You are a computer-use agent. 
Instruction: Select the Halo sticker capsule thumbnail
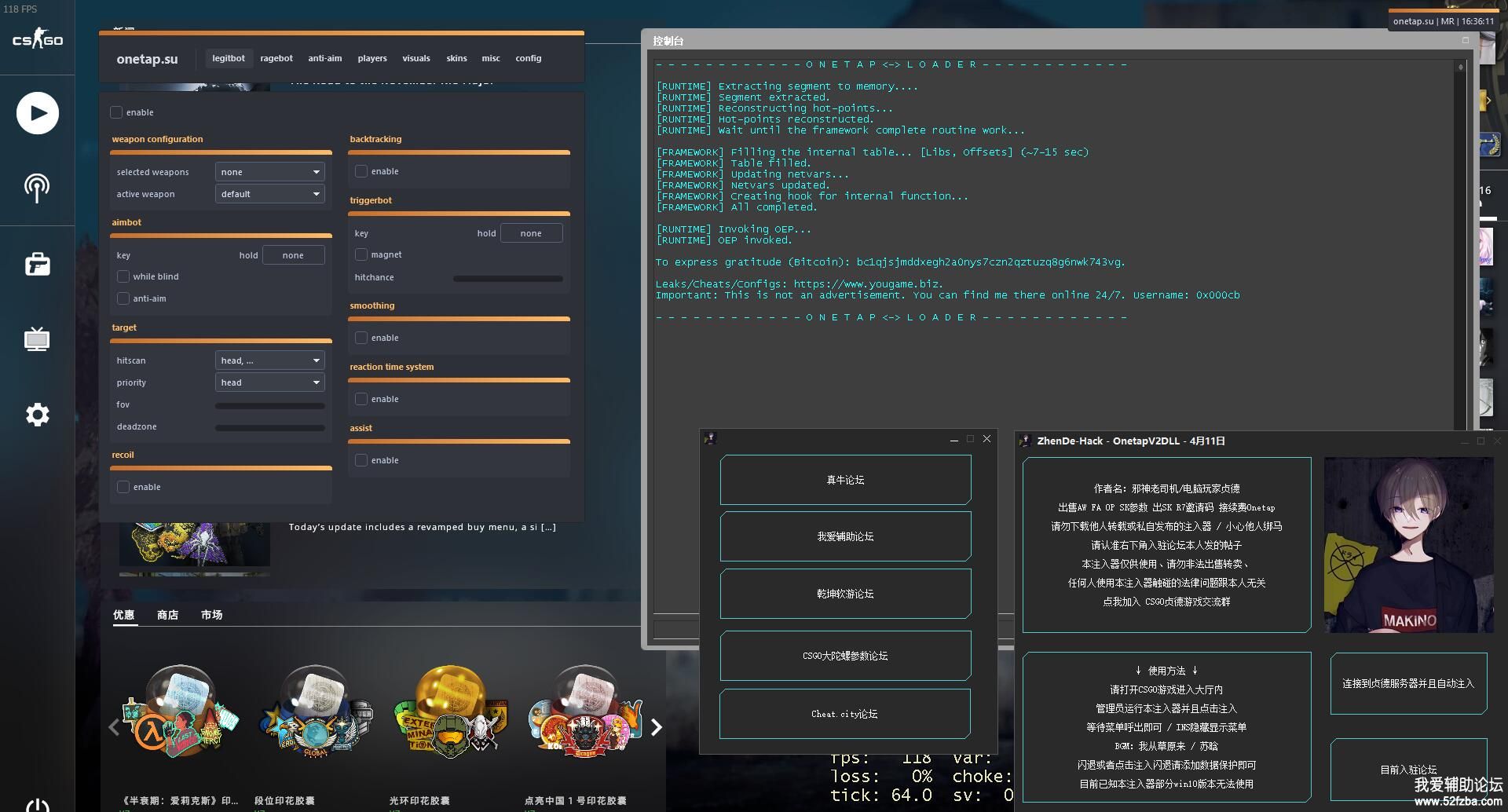point(450,713)
